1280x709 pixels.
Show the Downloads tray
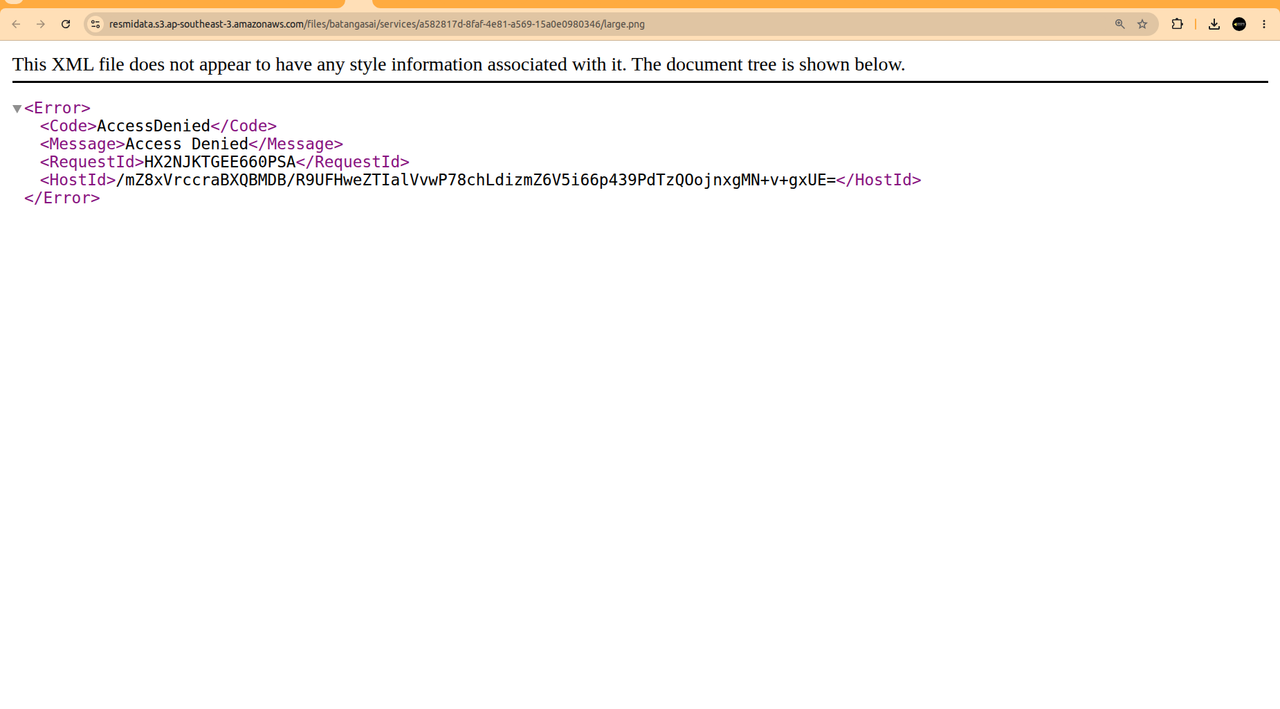(1214, 24)
